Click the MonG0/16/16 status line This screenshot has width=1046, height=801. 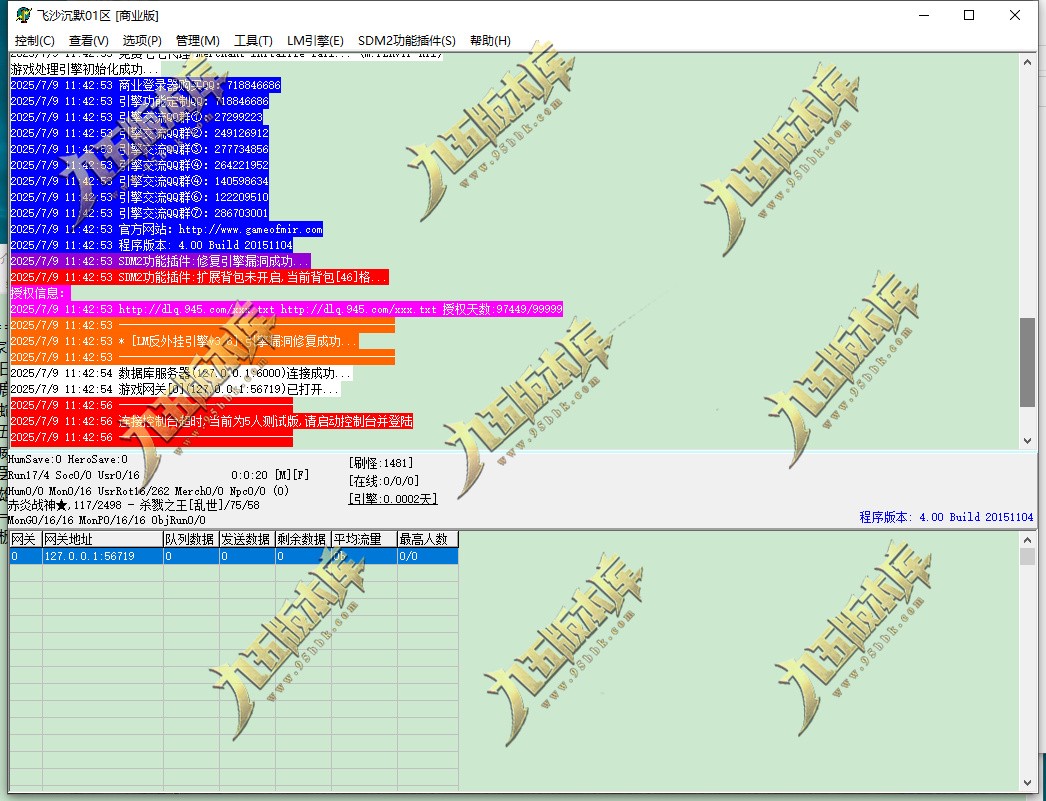coord(107,520)
